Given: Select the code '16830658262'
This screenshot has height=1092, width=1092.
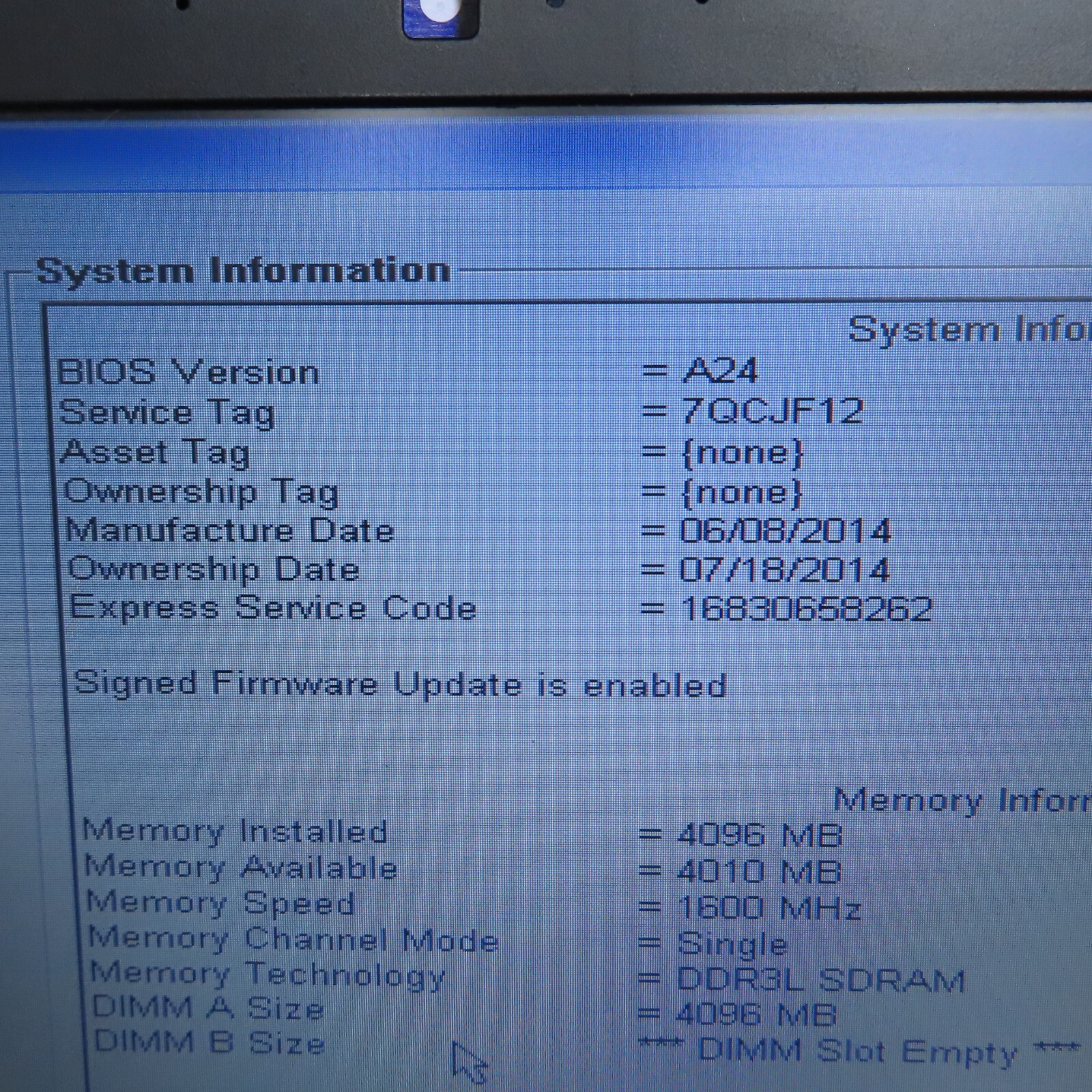Looking at the screenshot, I should pyautogui.click(x=806, y=609).
